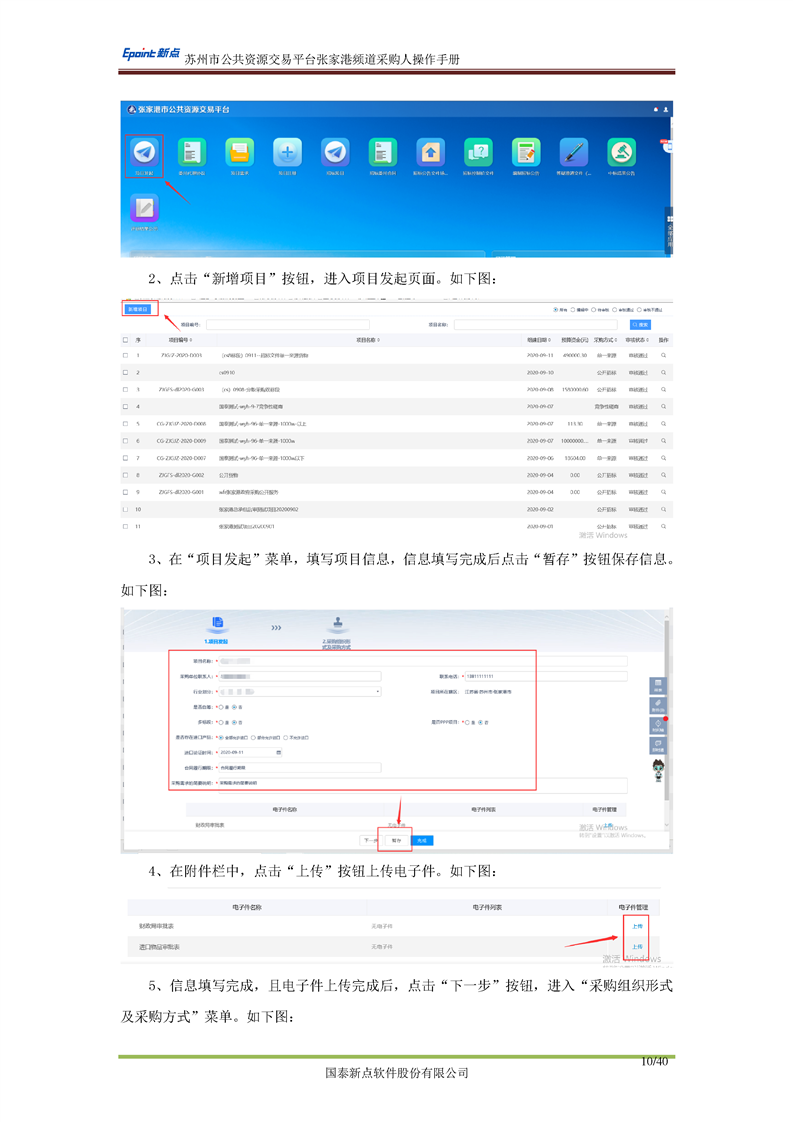Click the magnifier icon in table row 1
The width and height of the screenshot is (793, 1122).
point(663,356)
